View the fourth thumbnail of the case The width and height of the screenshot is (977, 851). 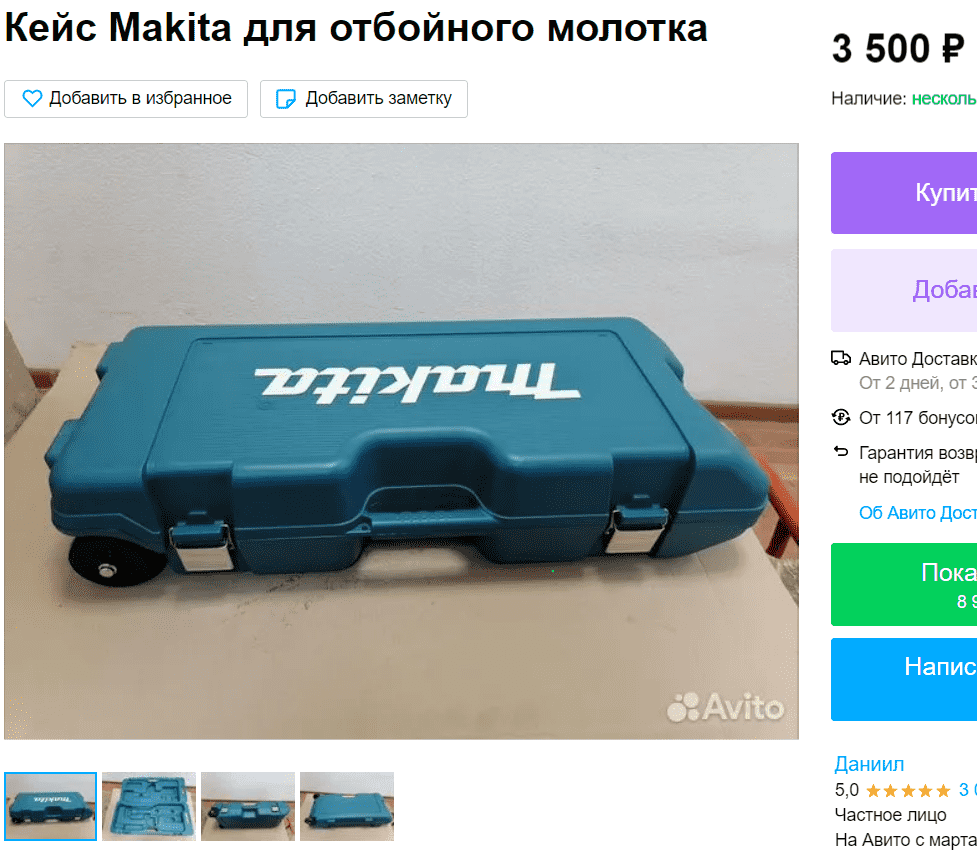(x=347, y=806)
